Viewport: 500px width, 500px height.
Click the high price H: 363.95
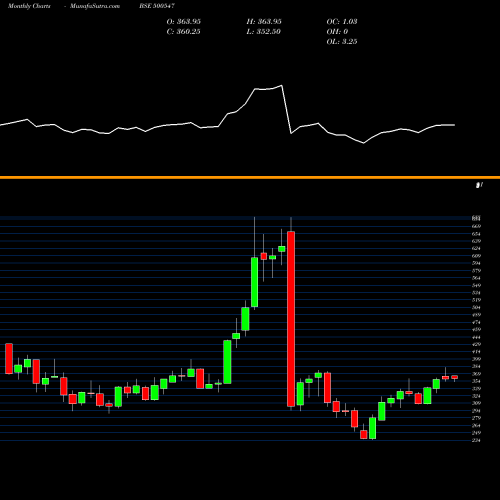(264, 21)
